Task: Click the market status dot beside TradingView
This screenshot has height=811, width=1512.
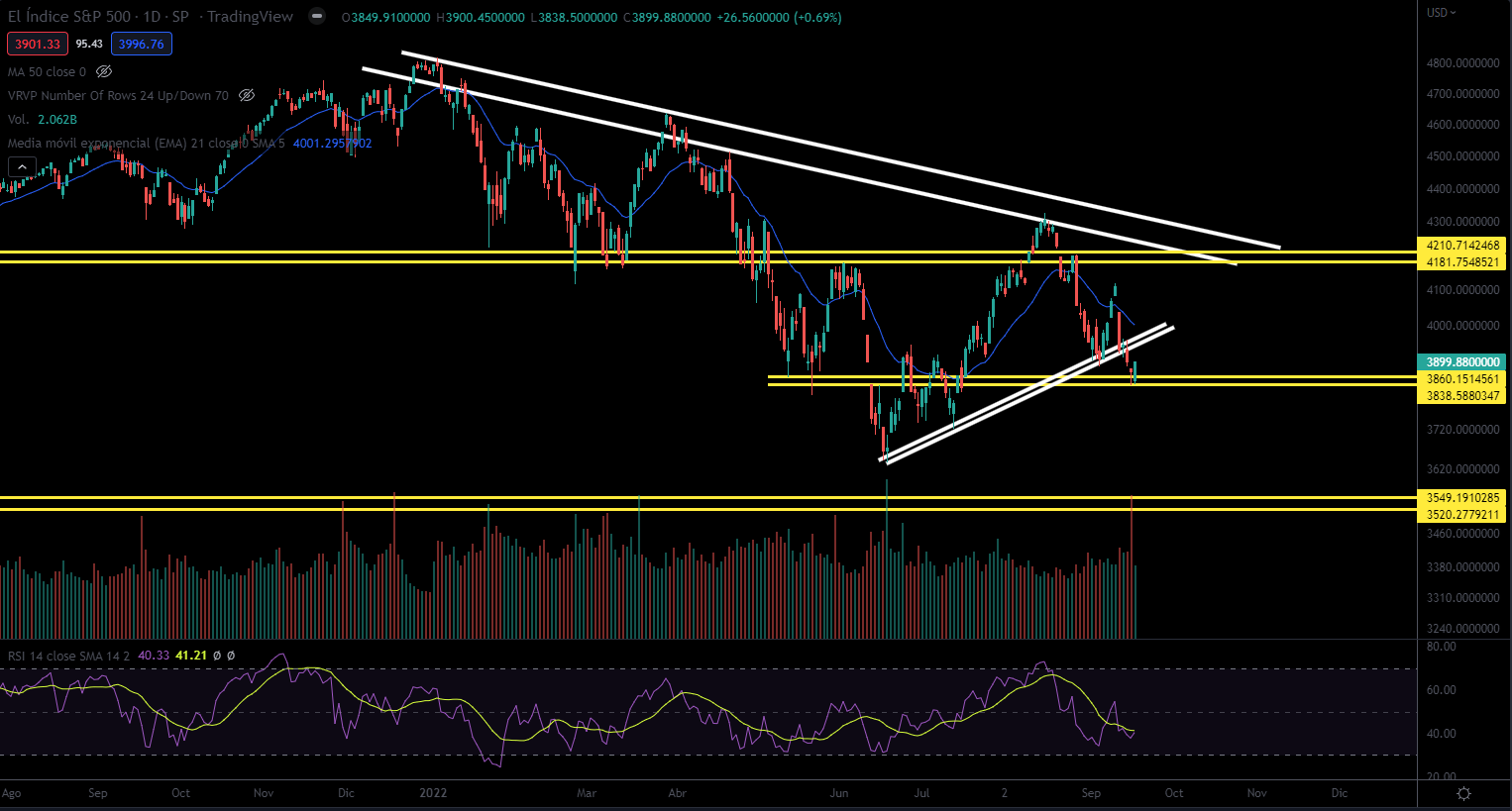Action: coord(316,17)
